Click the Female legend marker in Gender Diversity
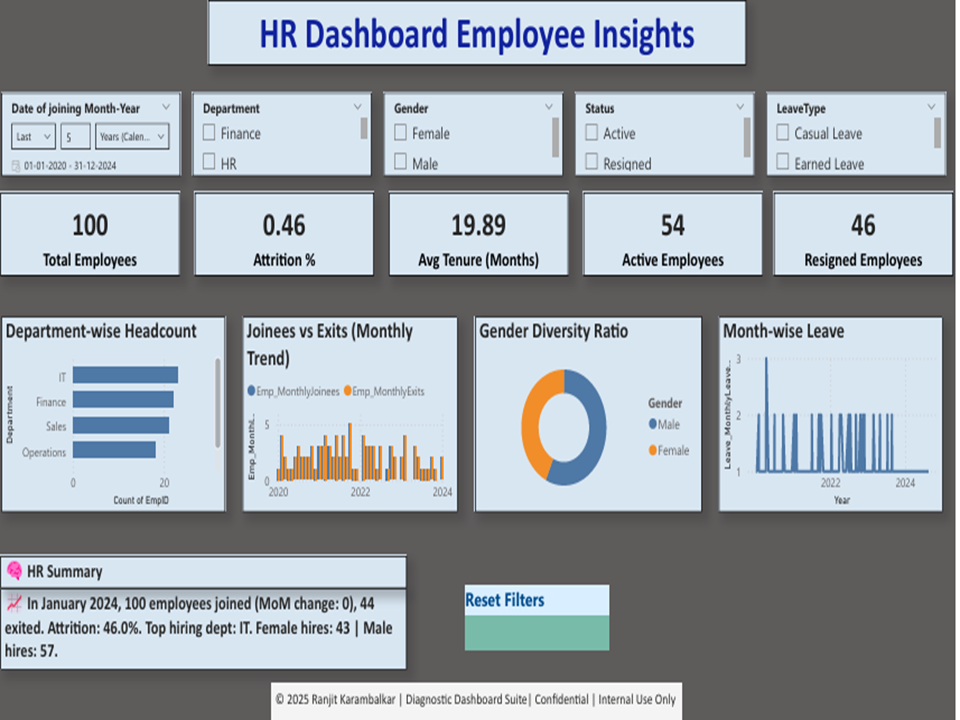960x720 pixels. pyautogui.click(x=652, y=450)
